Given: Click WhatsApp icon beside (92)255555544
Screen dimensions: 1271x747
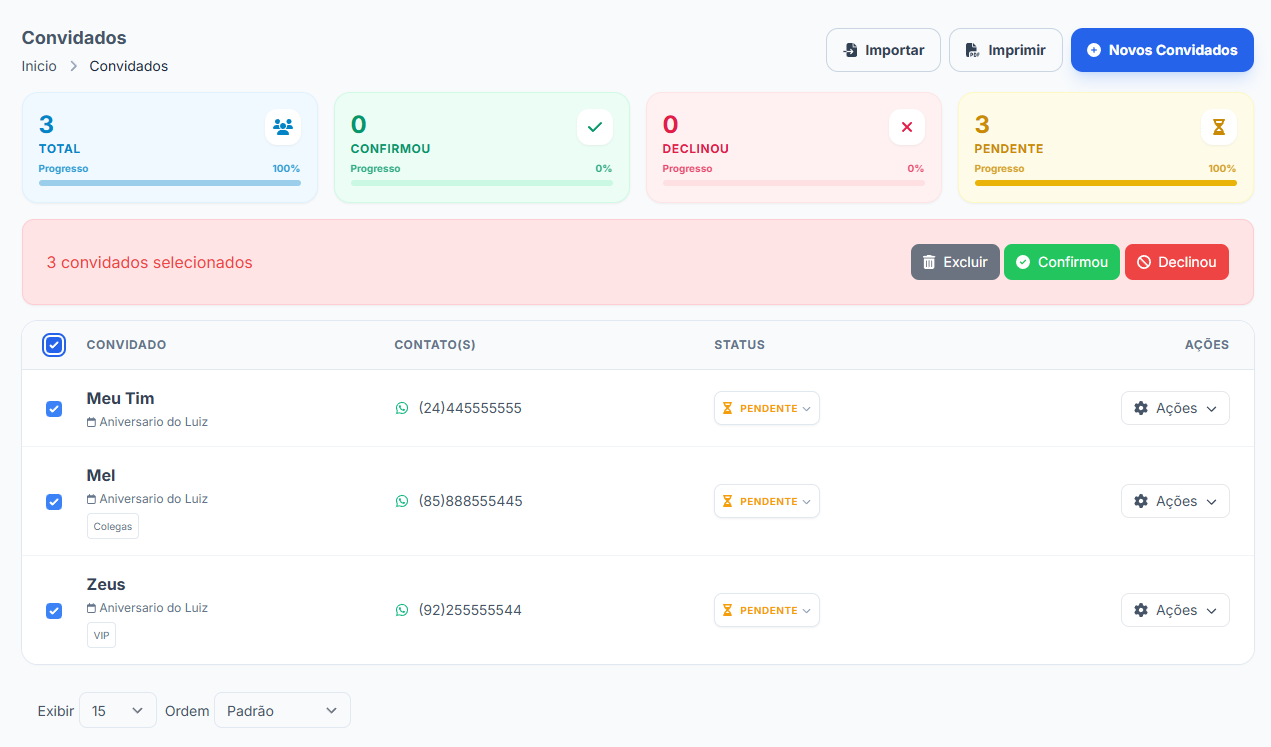Looking at the screenshot, I should click(402, 610).
